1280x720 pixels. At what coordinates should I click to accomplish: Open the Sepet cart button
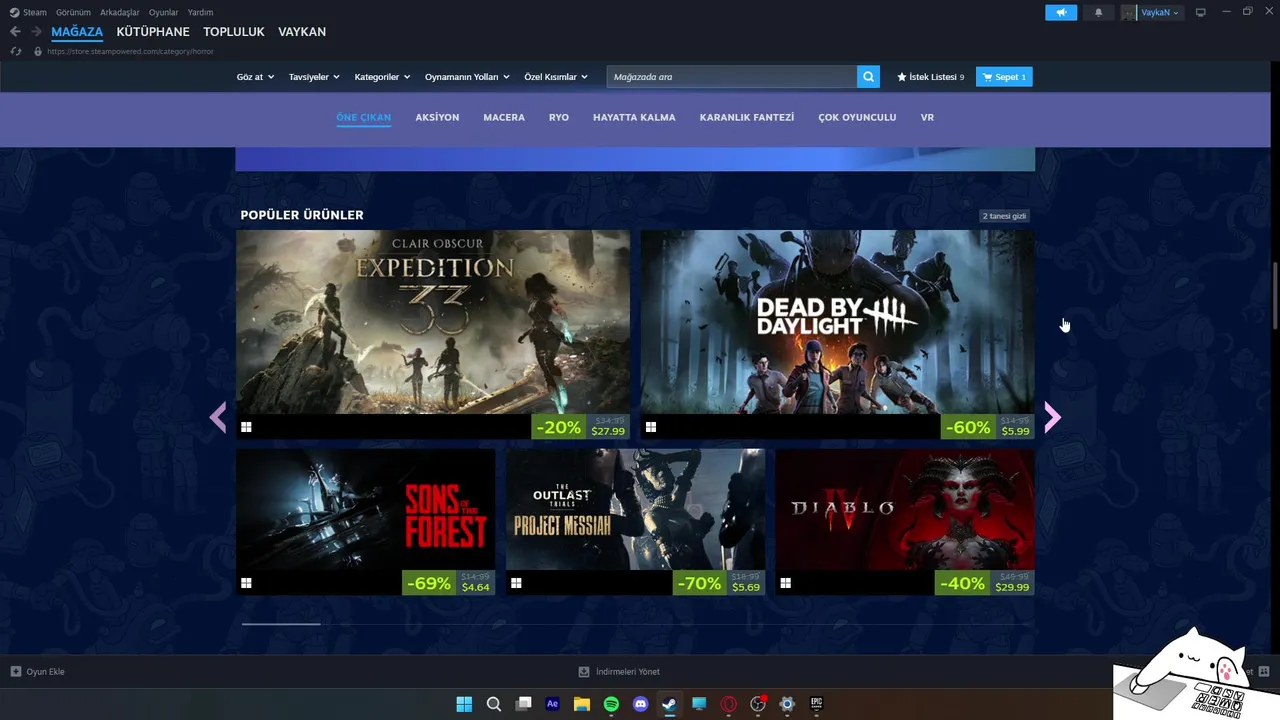pos(1004,77)
